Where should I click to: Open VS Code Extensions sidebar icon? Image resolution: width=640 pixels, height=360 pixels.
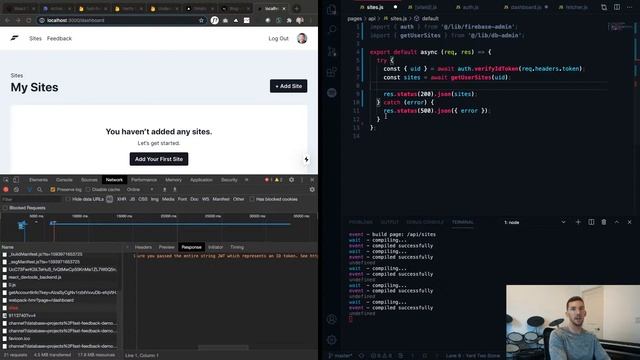coord(332,72)
